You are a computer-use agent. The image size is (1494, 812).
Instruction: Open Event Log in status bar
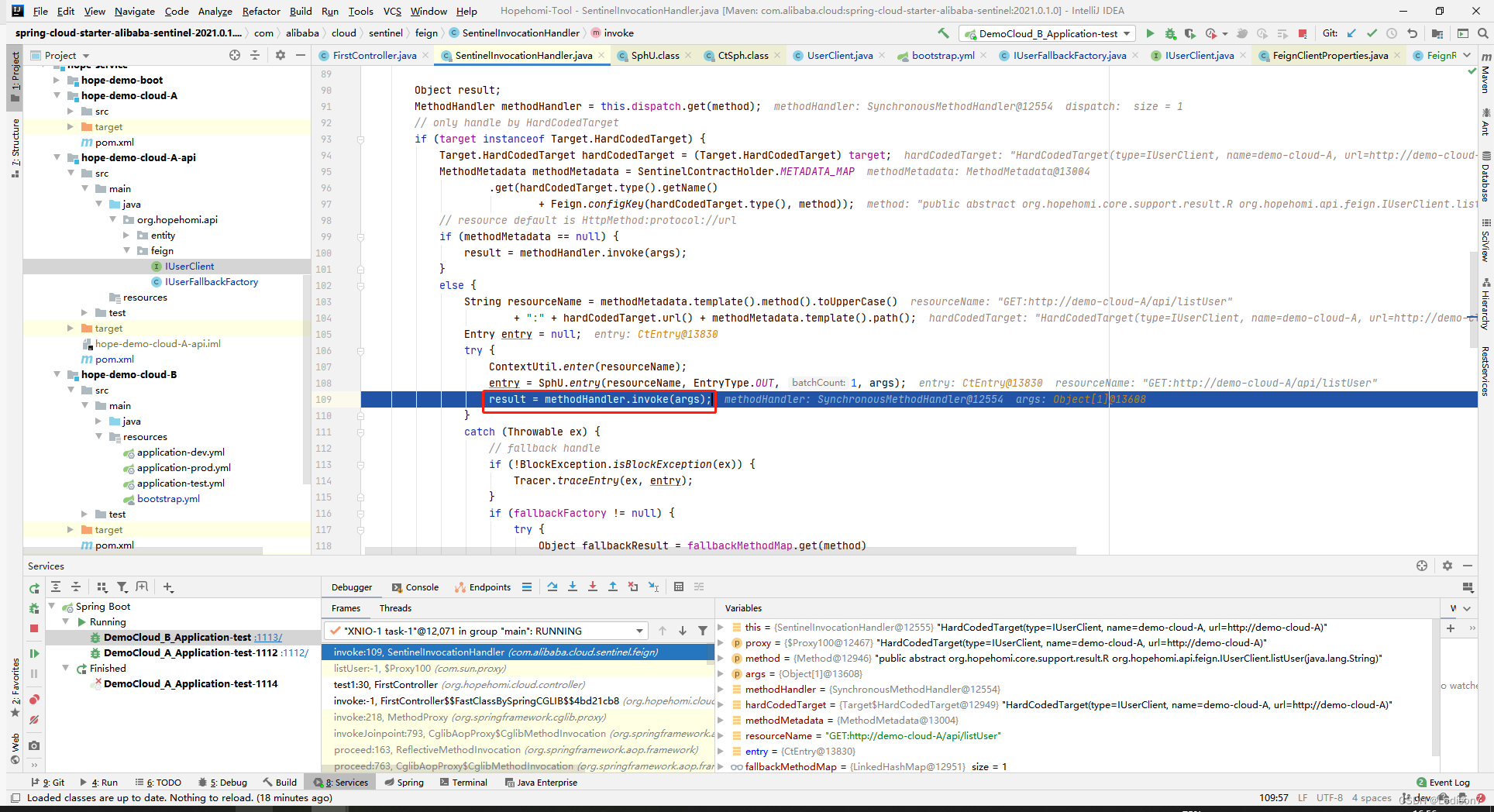pos(1443,783)
